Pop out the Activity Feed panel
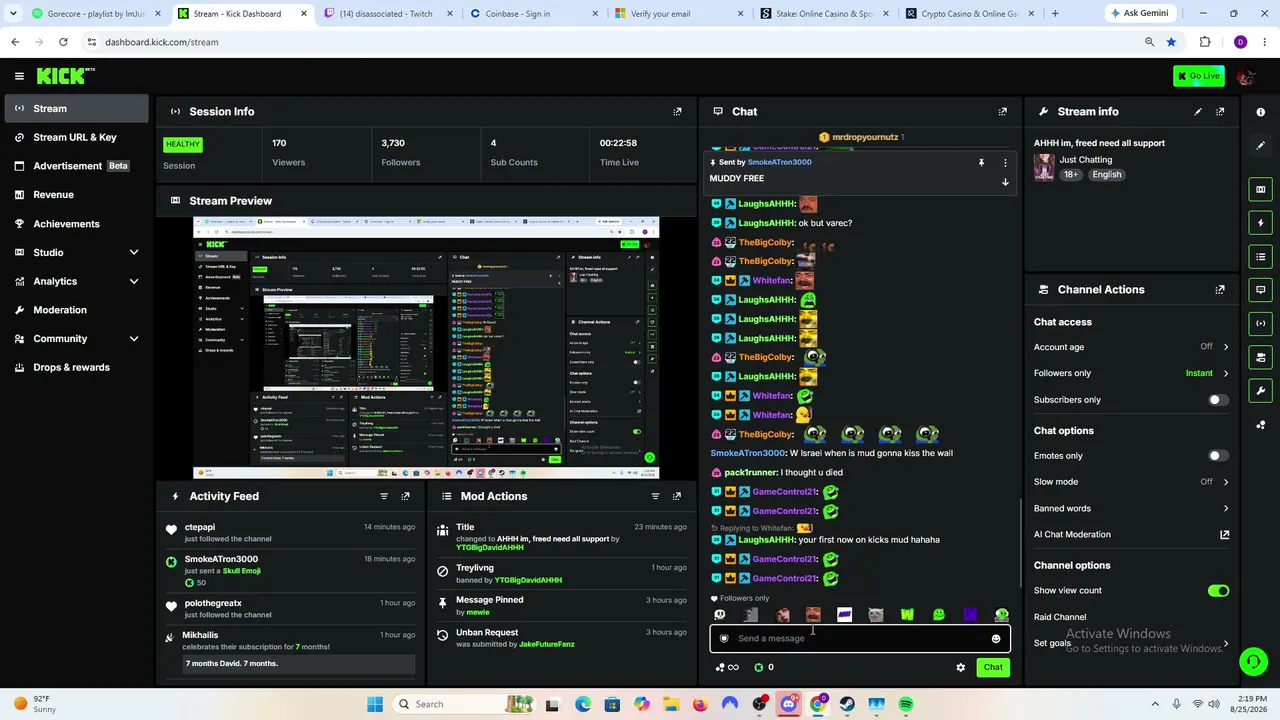Viewport: 1280px width, 720px height. click(405, 496)
